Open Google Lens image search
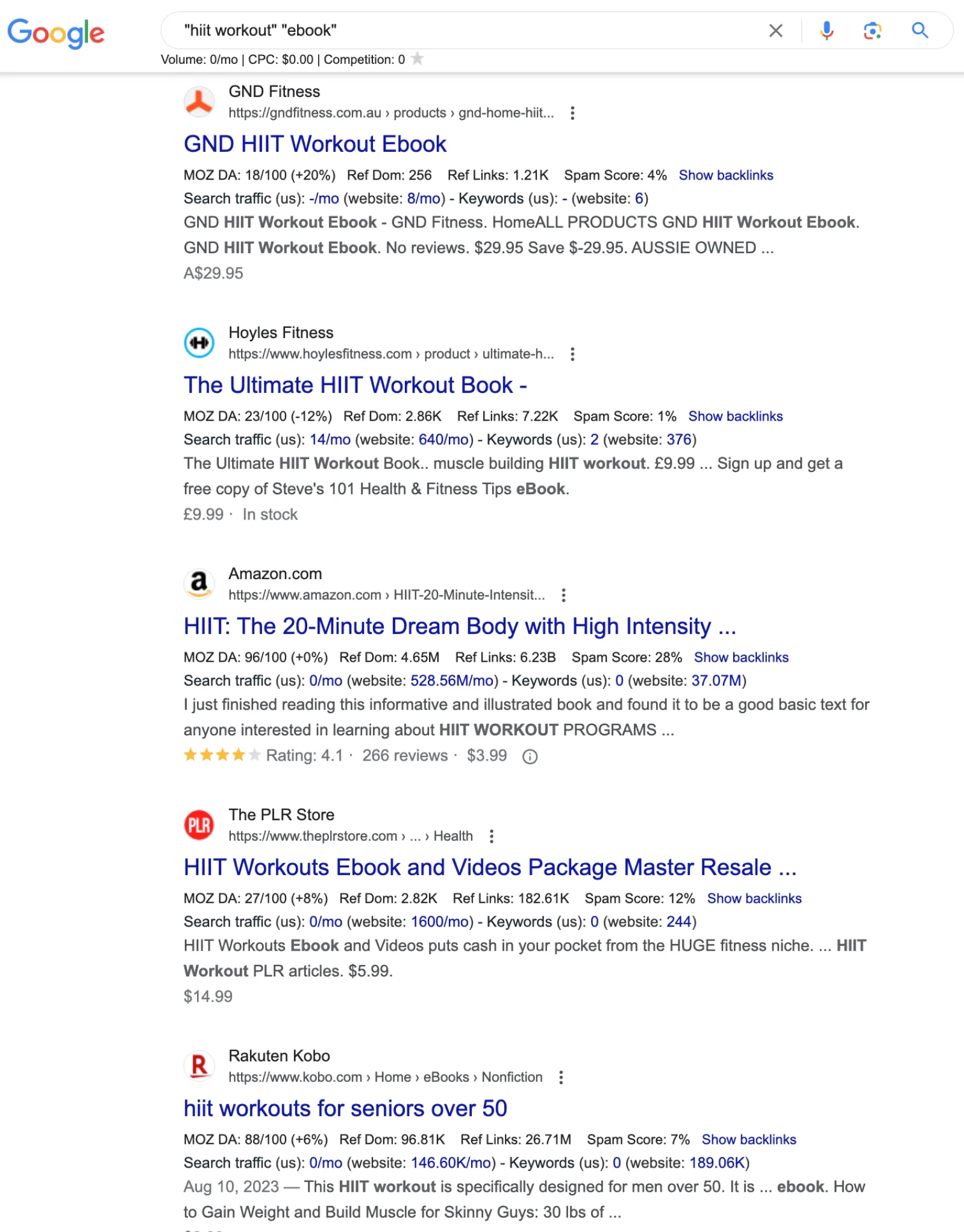The image size is (964, 1232). (x=872, y=31)
